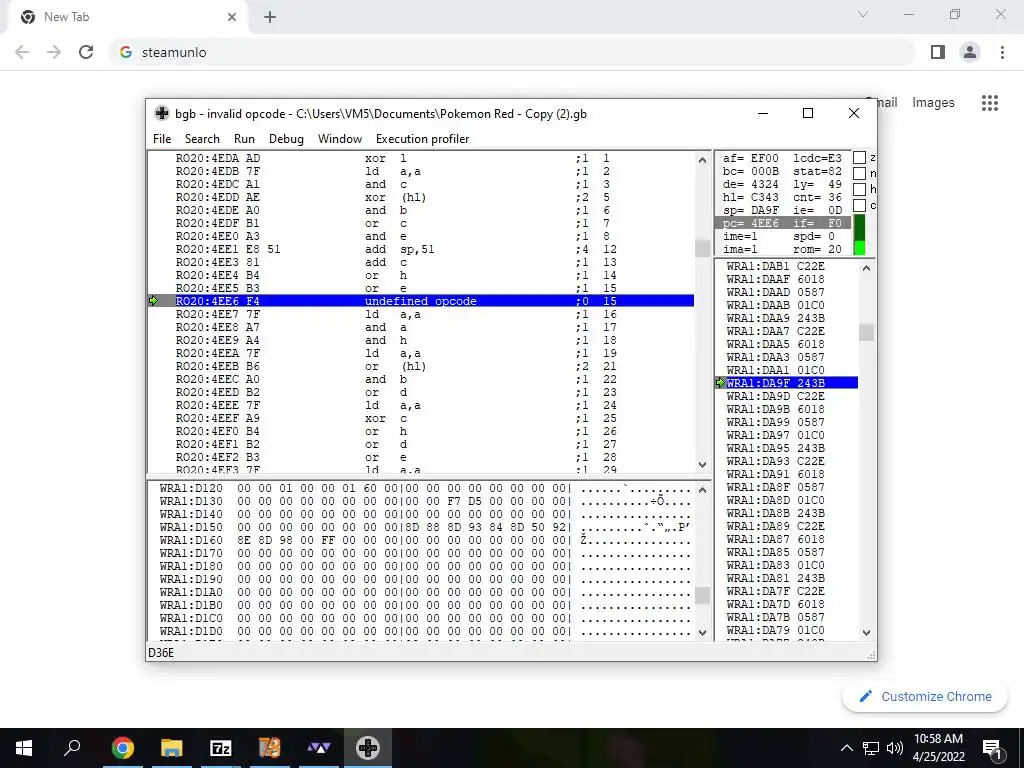Close the New Tab browser tab
Viewport: 1024px width, 768px height.
tap(232, 17)
